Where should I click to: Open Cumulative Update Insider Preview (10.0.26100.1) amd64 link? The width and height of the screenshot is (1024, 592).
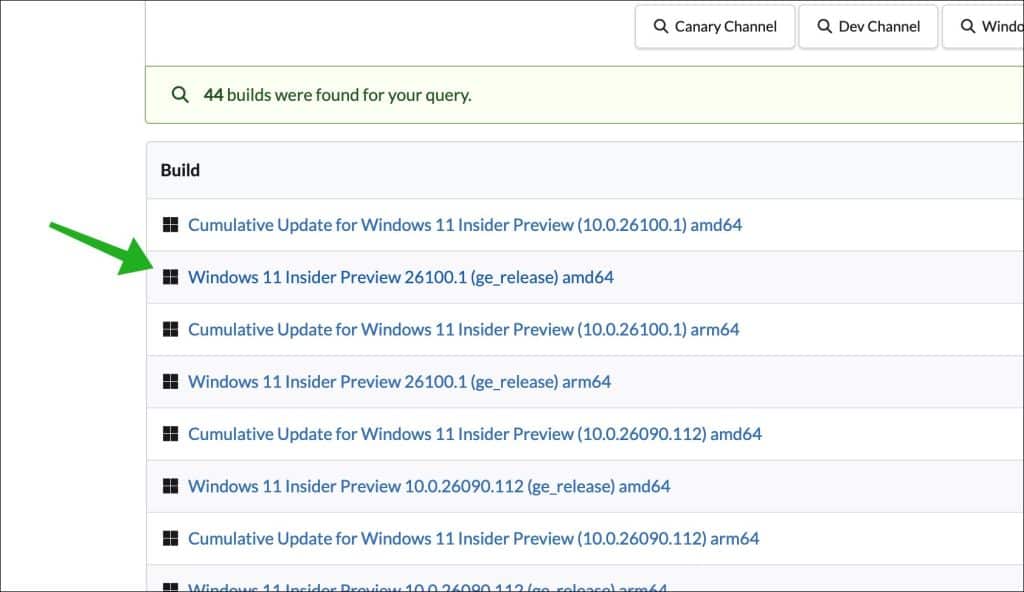465,225
